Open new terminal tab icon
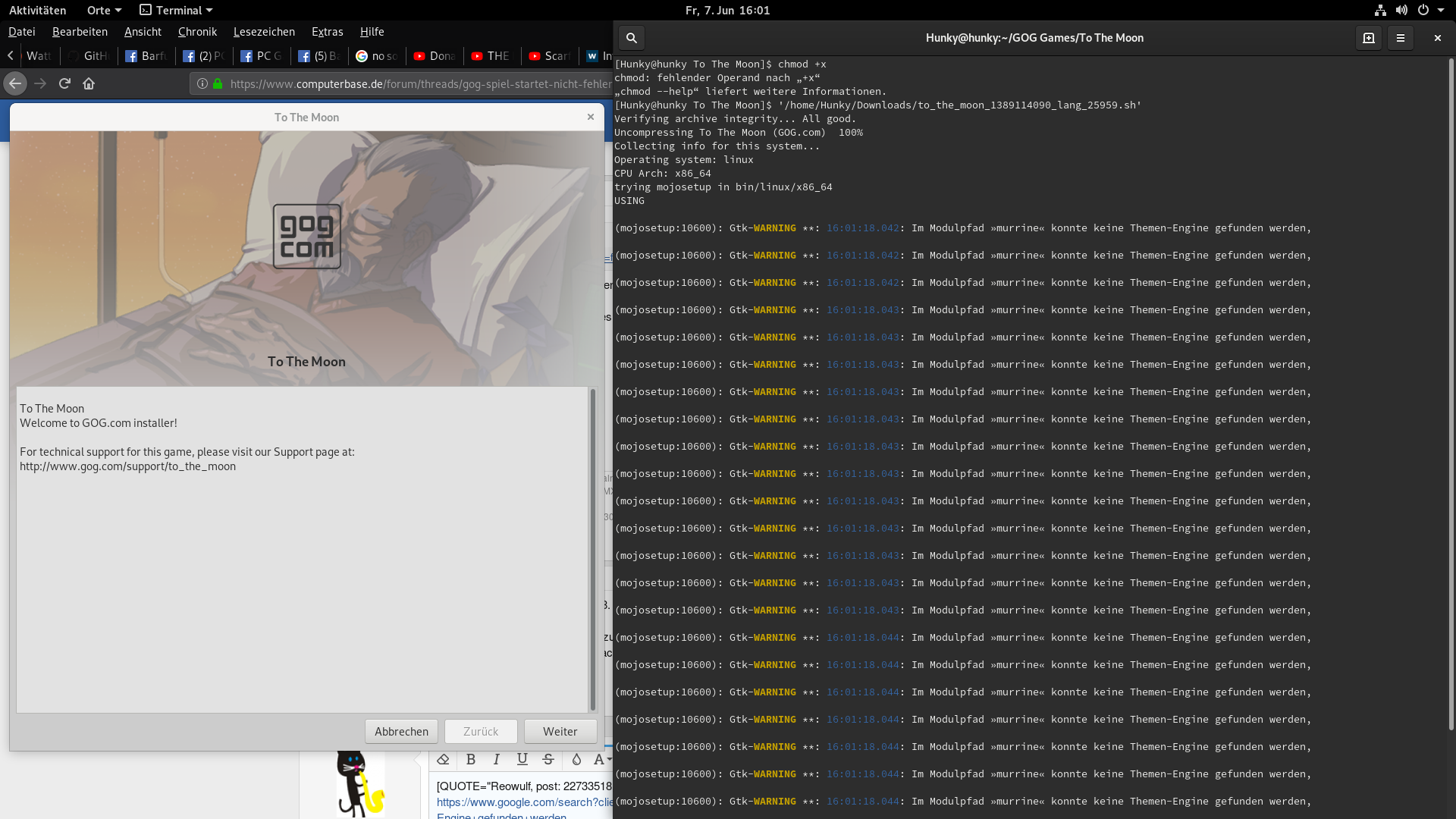Image resolution: width=1456 pixels, height=819 pixels. pyautogui.click(x=1369, y=38)
